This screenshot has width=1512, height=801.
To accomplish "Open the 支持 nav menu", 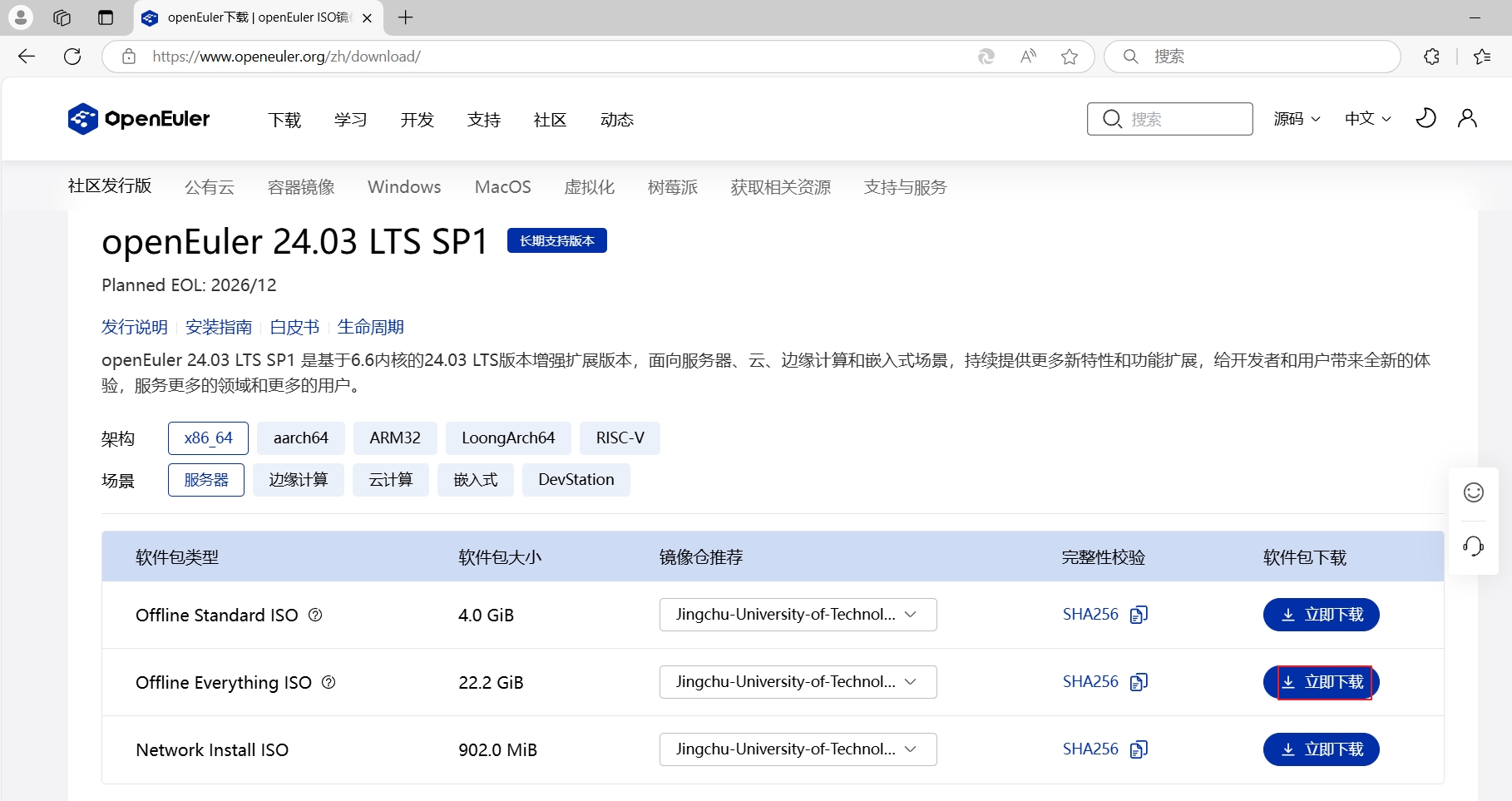I will 484,120.
